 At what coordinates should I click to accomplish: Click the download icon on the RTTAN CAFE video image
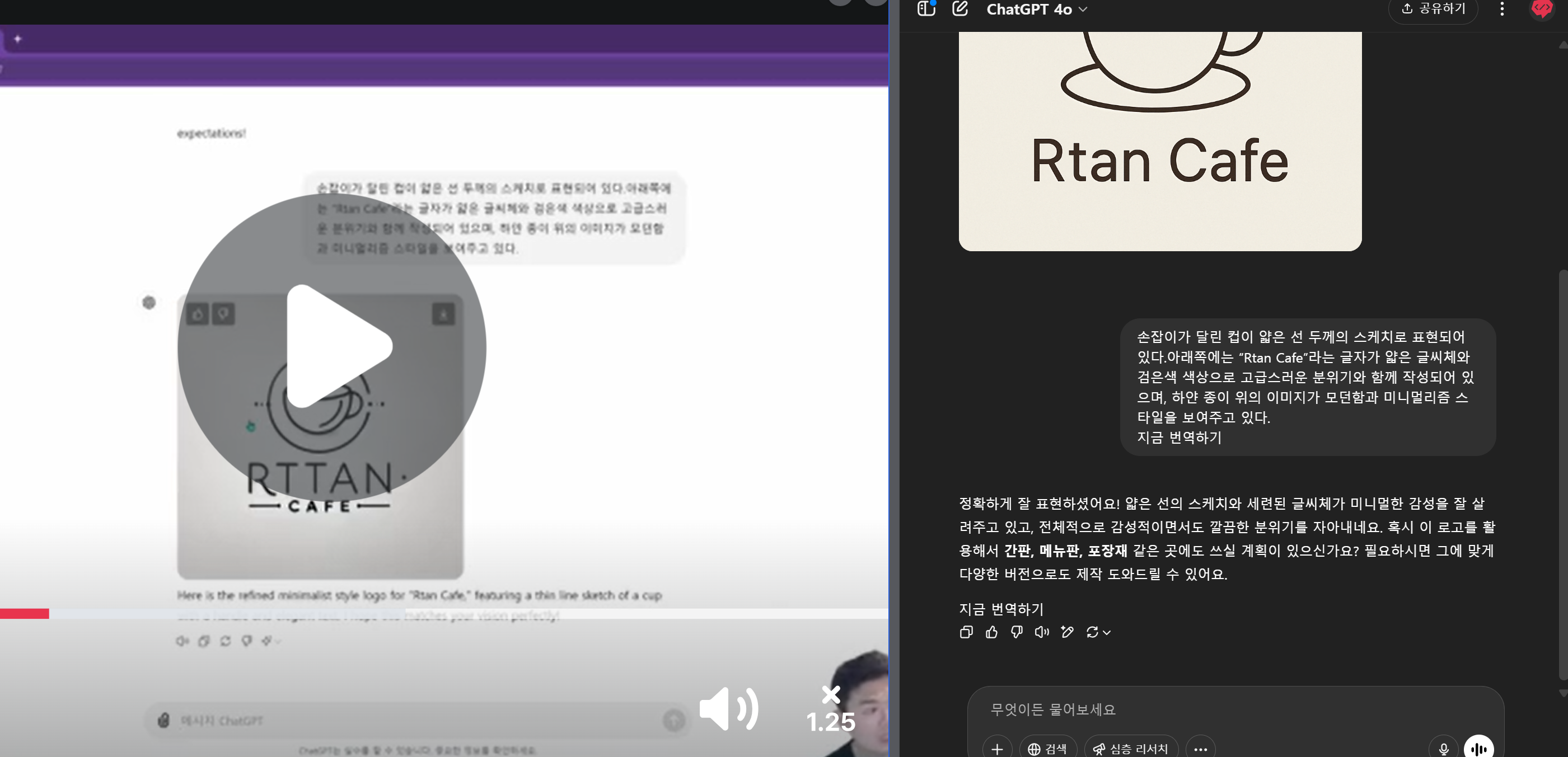coord(443,314)
